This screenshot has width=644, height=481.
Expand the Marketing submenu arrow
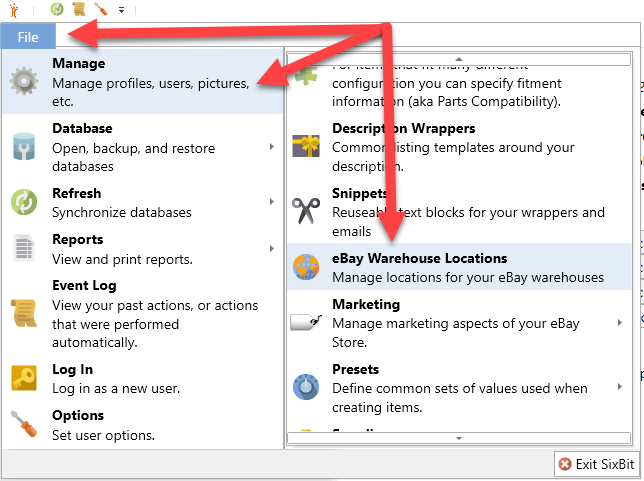click(623, 322)
